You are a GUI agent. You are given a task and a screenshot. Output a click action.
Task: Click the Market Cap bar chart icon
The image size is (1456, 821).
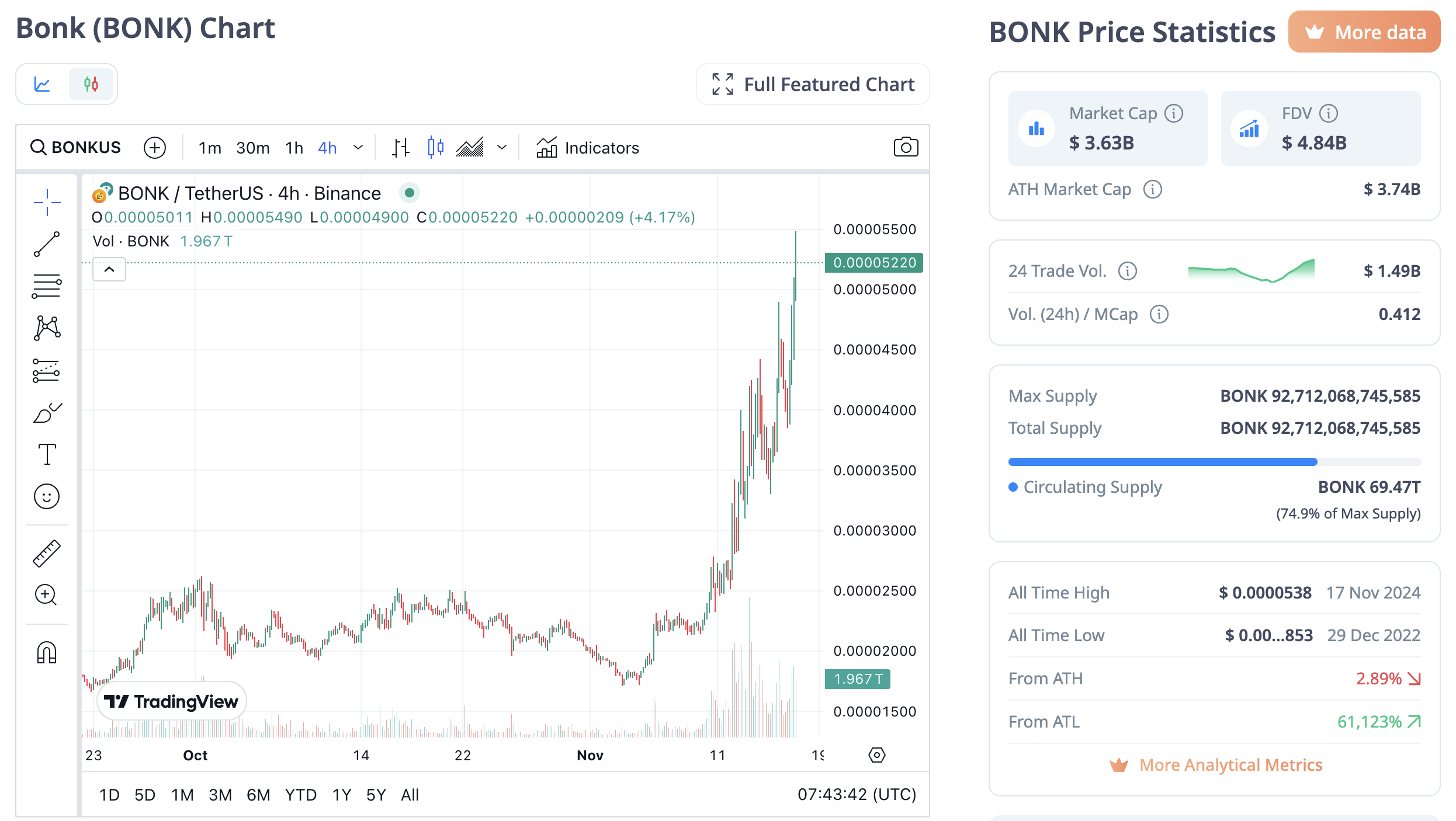[x=1036, y=128]
